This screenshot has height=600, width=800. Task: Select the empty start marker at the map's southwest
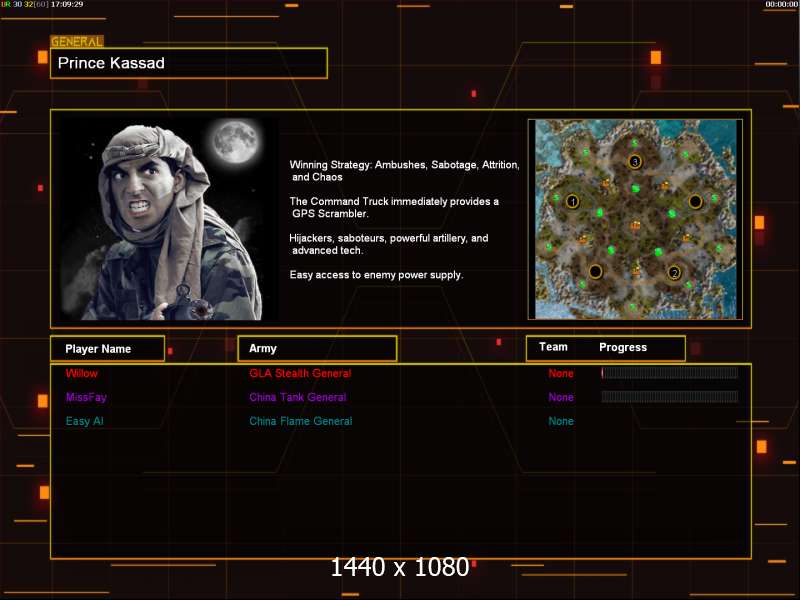point(595,271)
